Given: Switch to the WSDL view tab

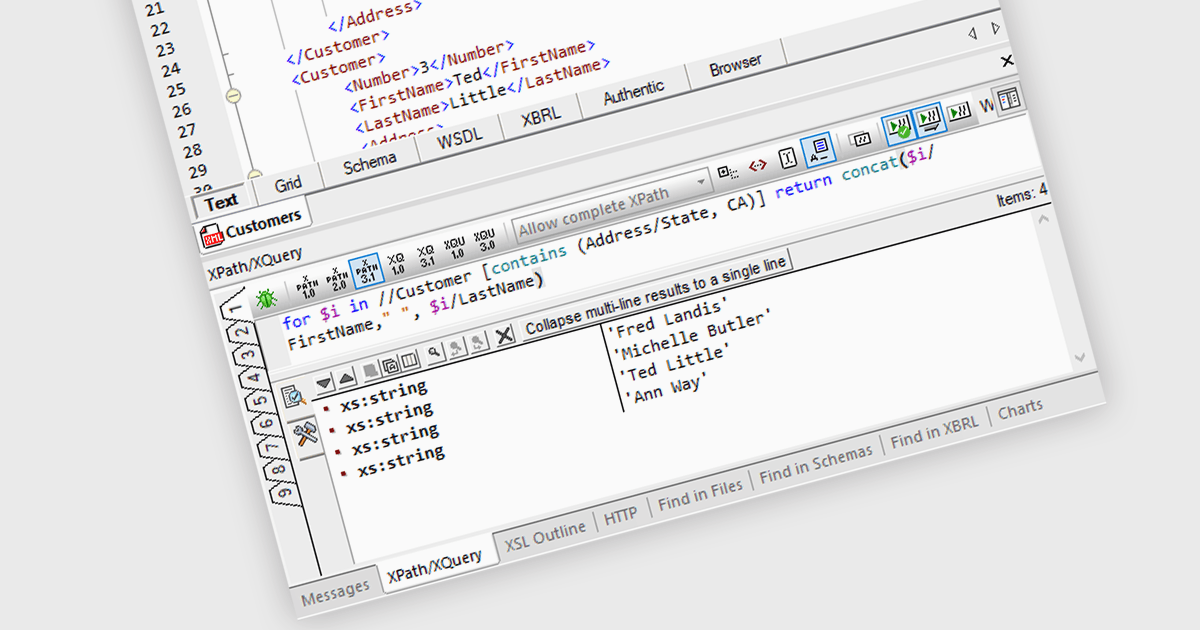Looking at the screenshot, I should [459, 139].
